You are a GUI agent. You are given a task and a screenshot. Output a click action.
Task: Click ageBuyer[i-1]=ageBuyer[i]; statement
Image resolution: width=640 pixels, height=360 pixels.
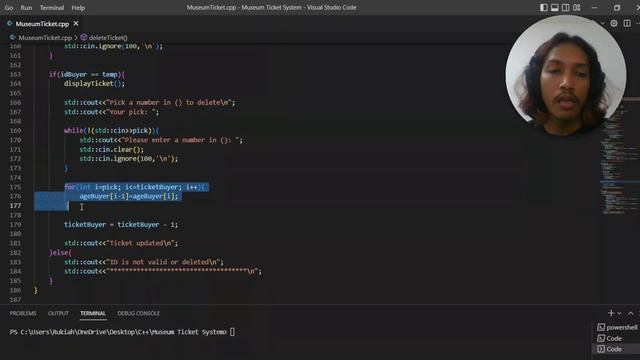click(129, 196)
